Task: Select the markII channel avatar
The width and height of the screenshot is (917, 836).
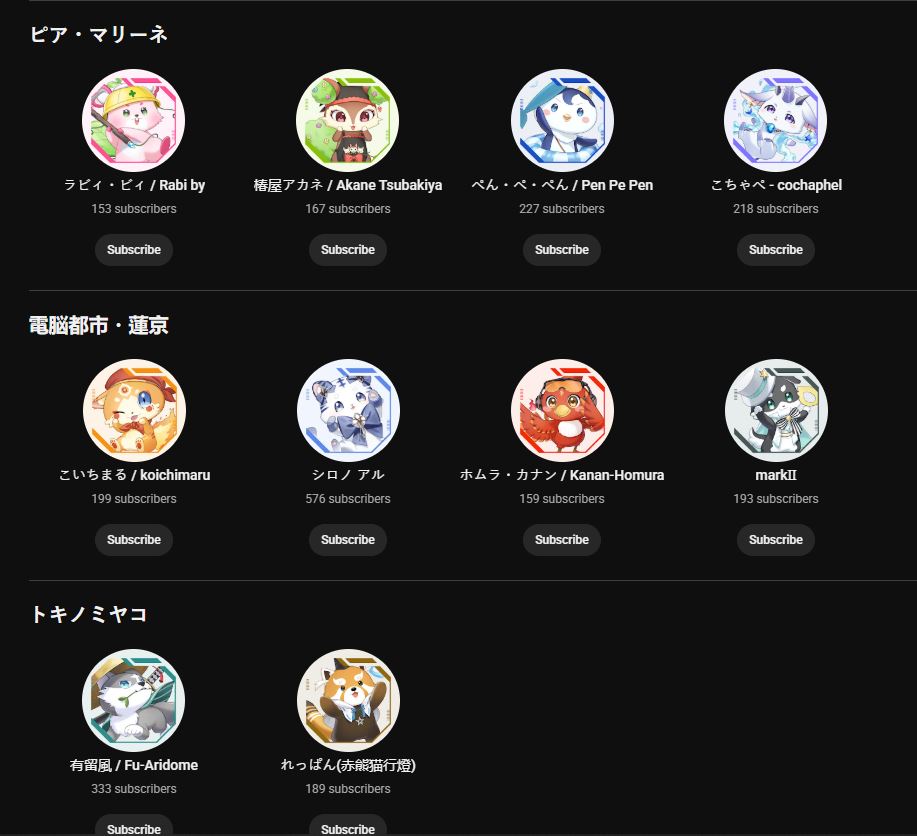Action: tap(776, 410)
